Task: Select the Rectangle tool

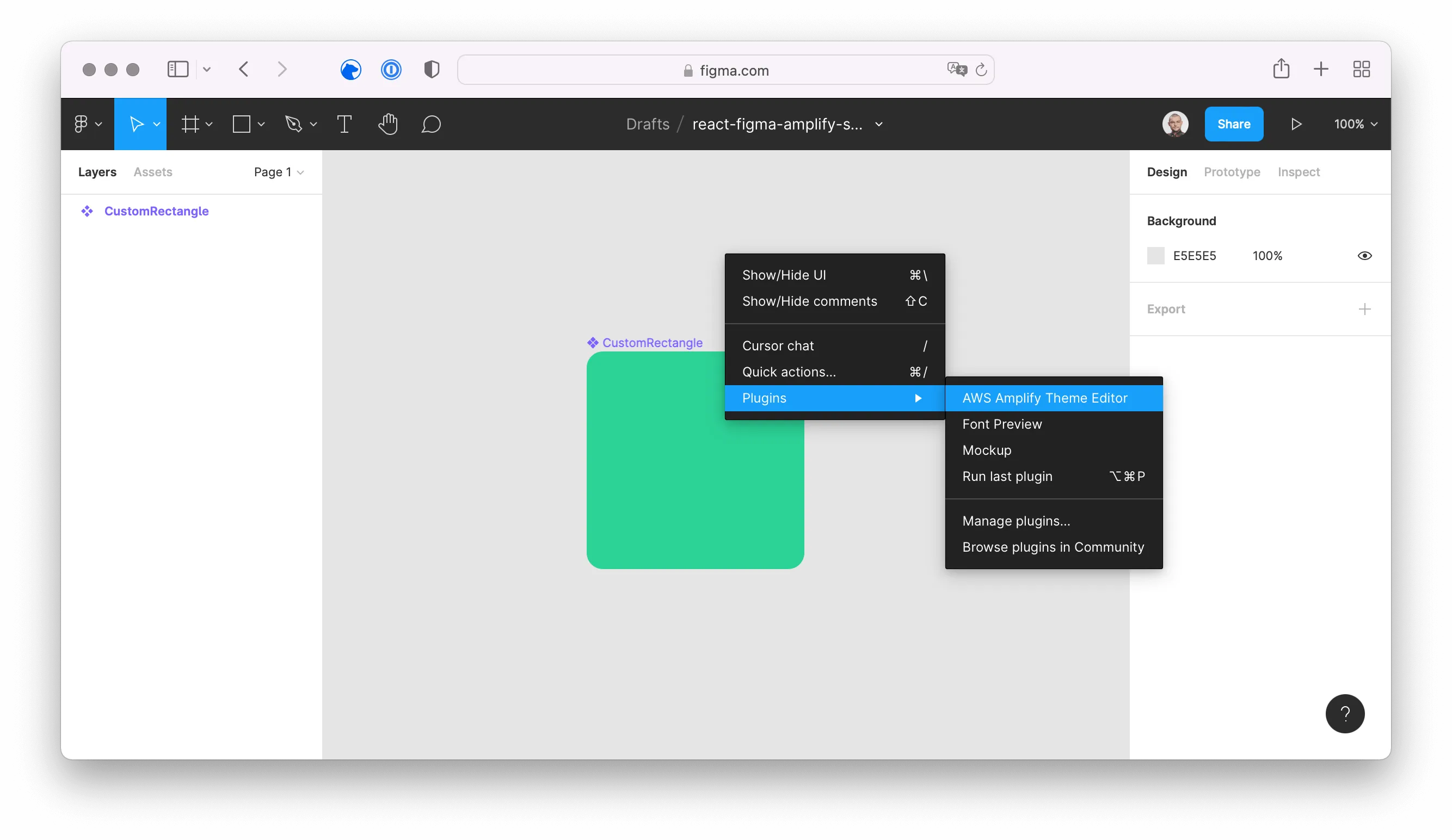Action: (243, 124)
